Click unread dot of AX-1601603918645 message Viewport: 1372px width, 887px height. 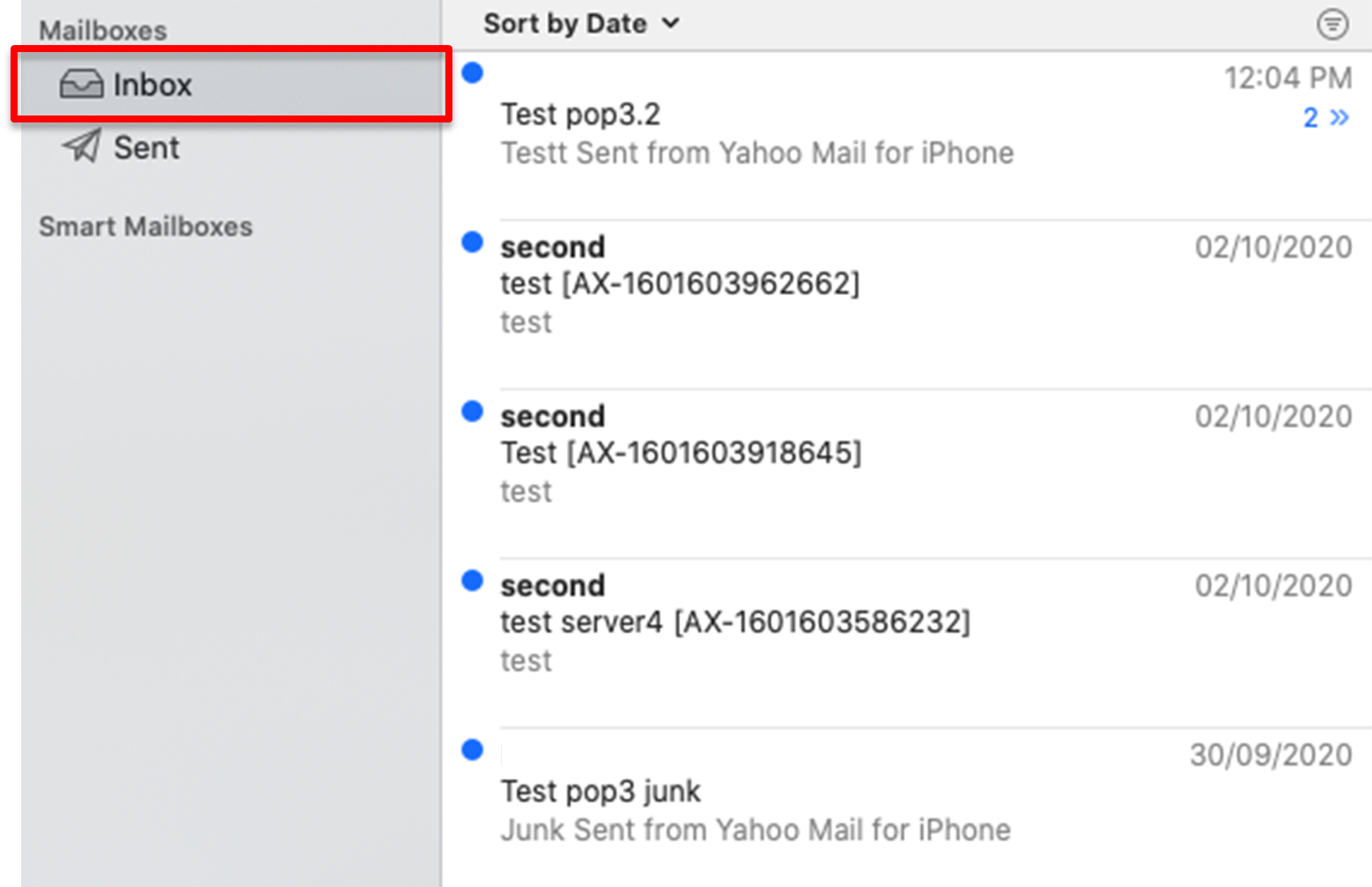click(472, 411)
